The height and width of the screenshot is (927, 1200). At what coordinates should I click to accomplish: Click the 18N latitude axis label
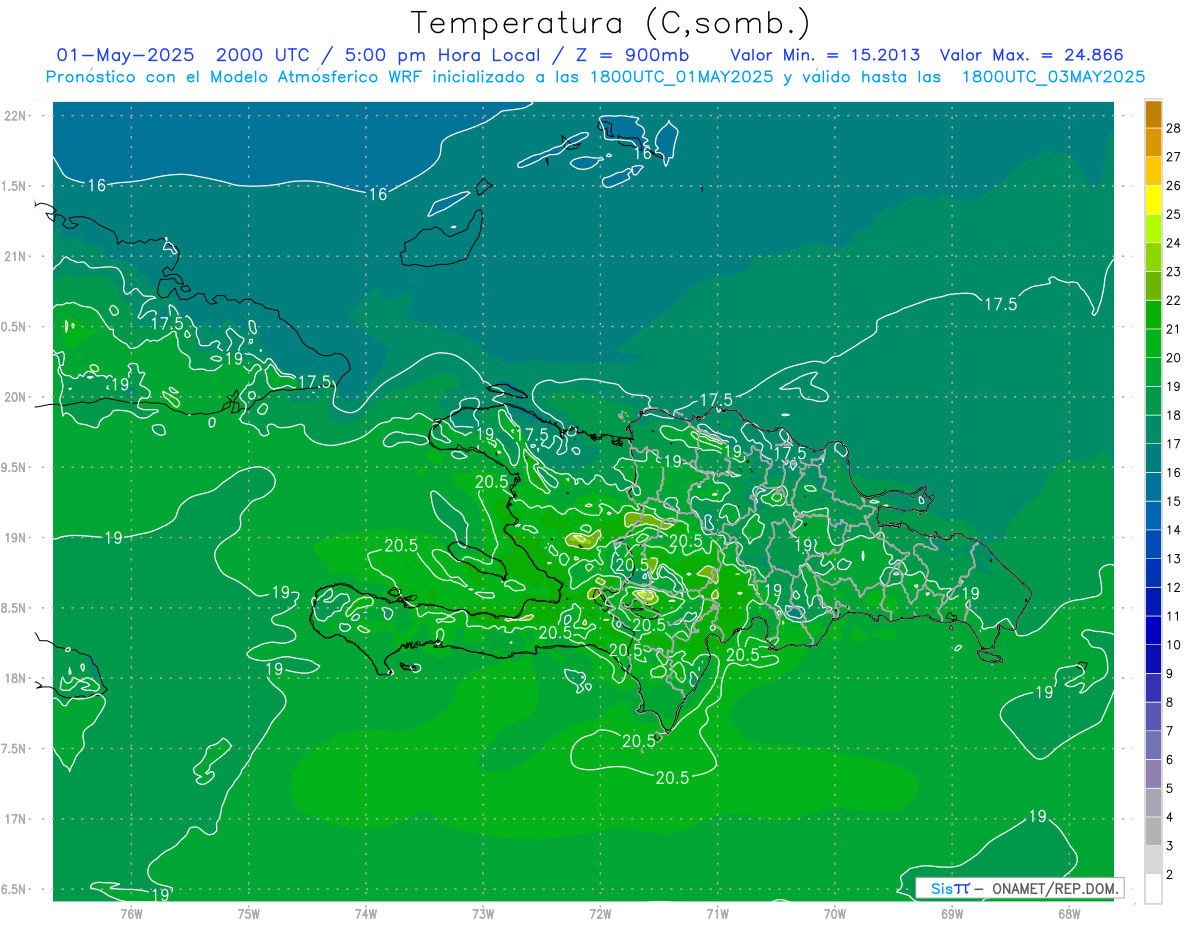[x=16, y=678]
